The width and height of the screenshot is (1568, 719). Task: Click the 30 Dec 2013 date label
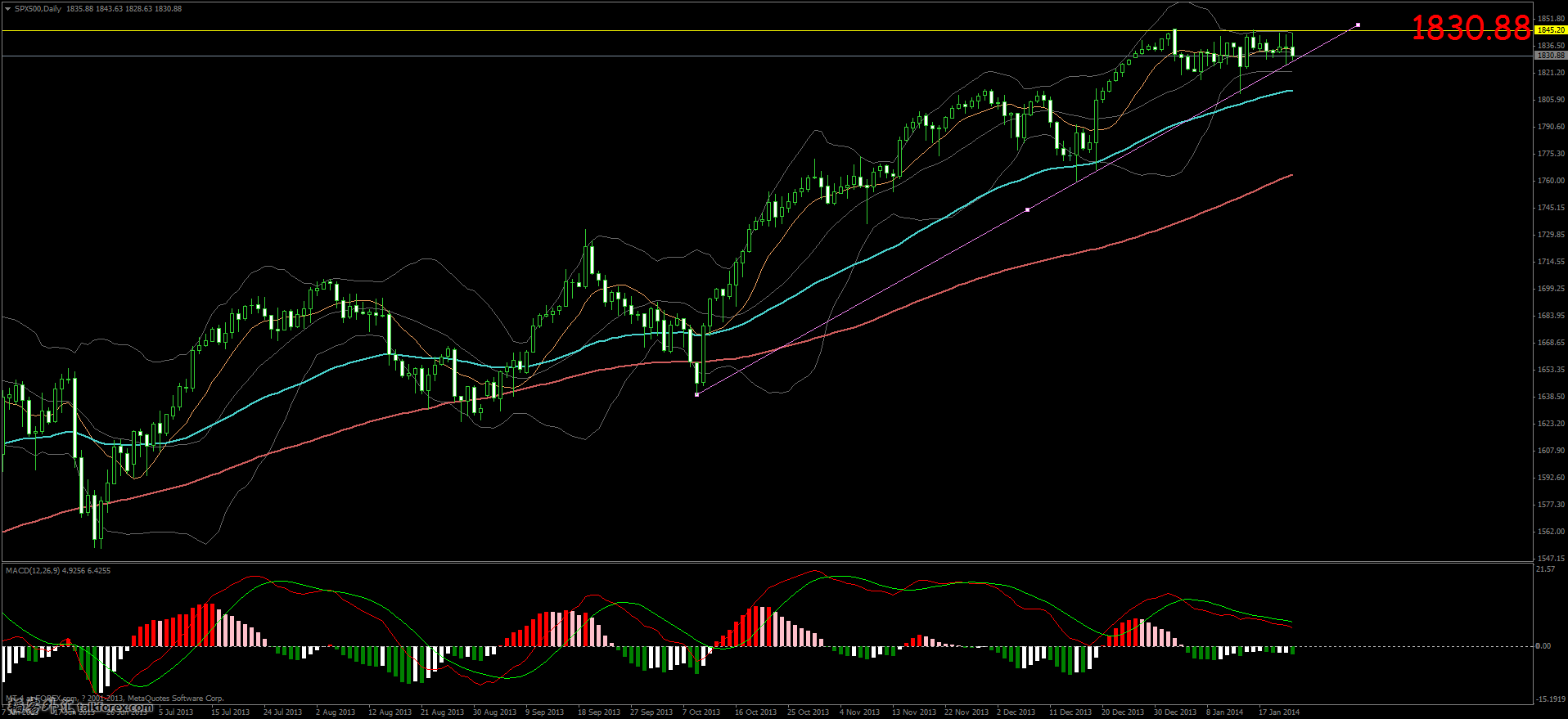(1175, 712)
